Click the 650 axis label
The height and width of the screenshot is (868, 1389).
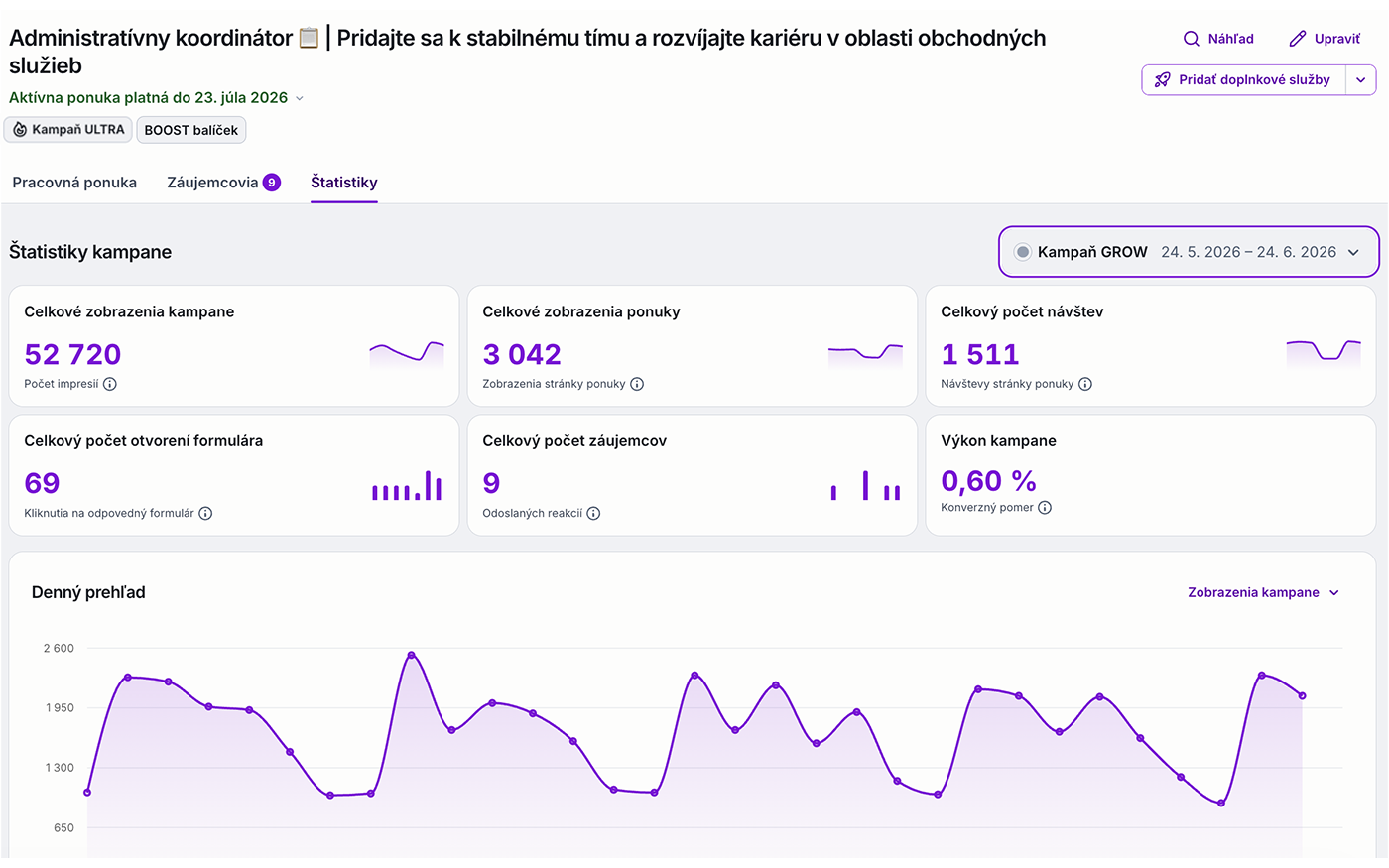coord(63,827)
